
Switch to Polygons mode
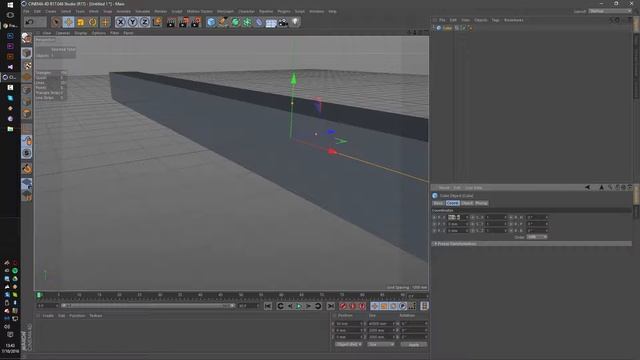[x=27, y=113]
